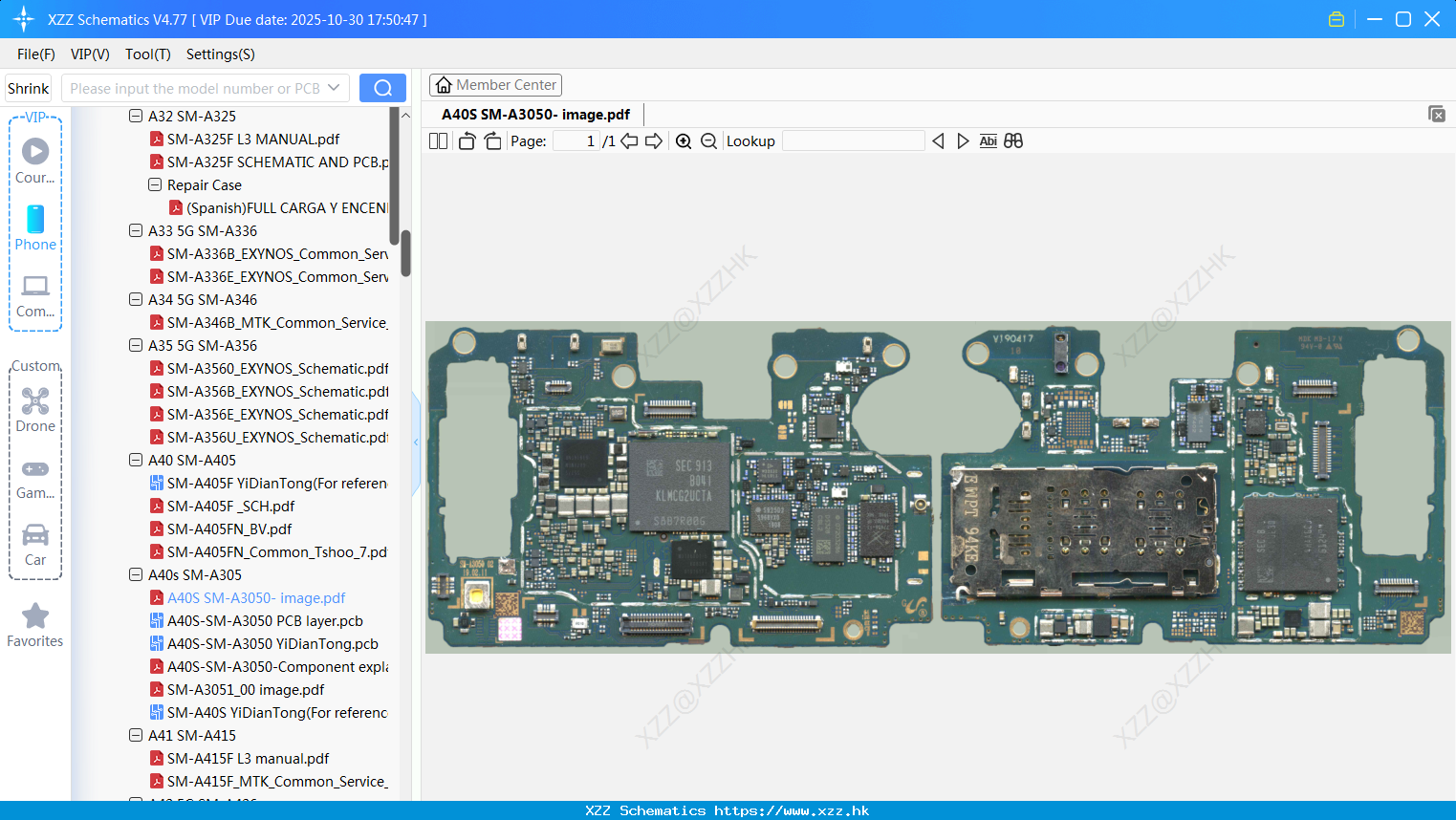
Task: Open SM-A346B_MTK_Common_Service file
Action: (x=269, y=322)
